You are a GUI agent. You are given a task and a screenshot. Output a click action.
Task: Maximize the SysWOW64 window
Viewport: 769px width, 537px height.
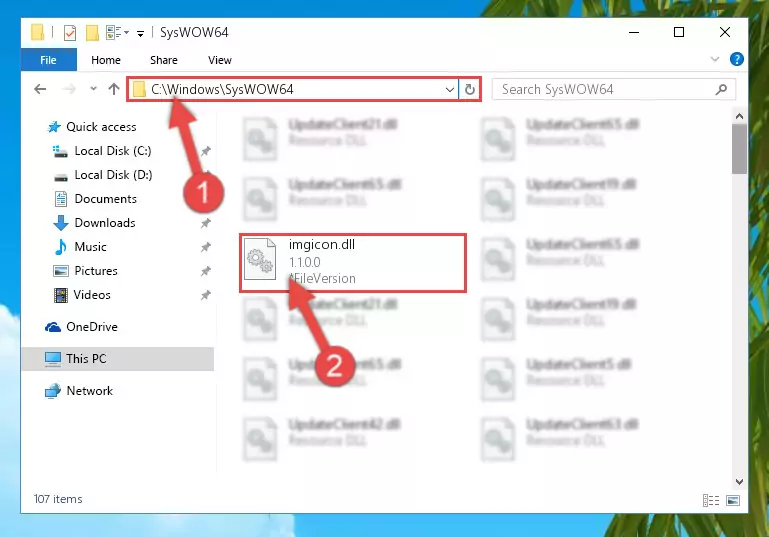click(679, 32)
